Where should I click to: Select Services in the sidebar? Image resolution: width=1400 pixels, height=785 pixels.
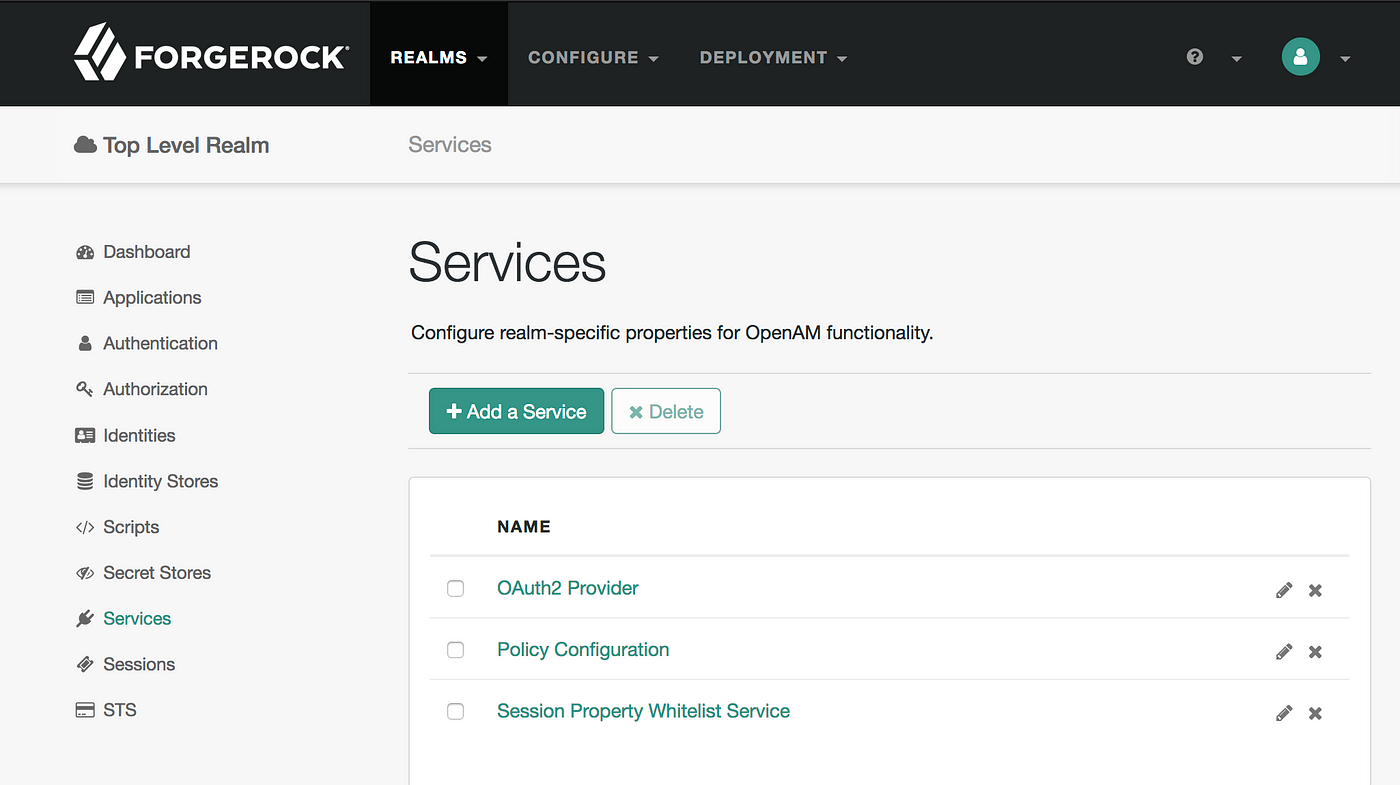click(137, 619)
